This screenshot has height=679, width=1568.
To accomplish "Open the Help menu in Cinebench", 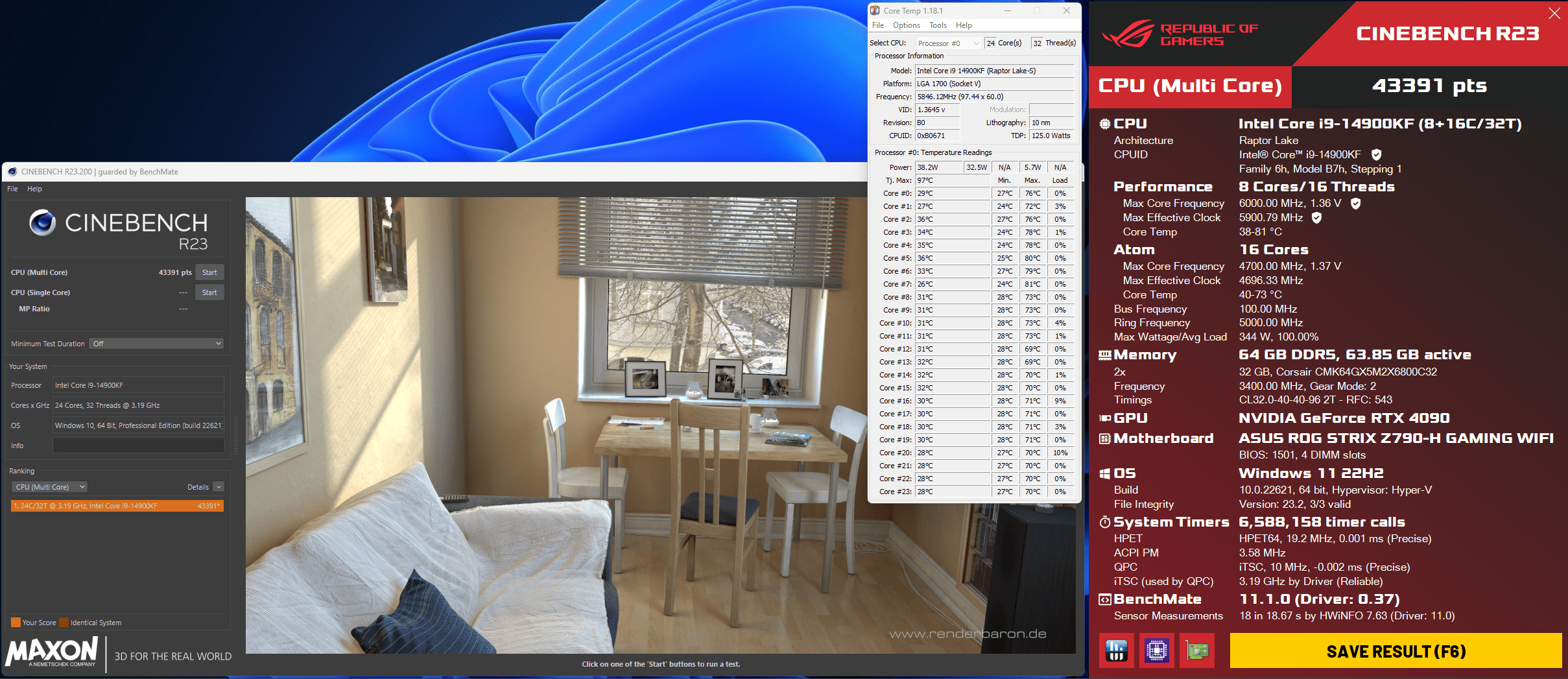I will [x=34, y=189].
